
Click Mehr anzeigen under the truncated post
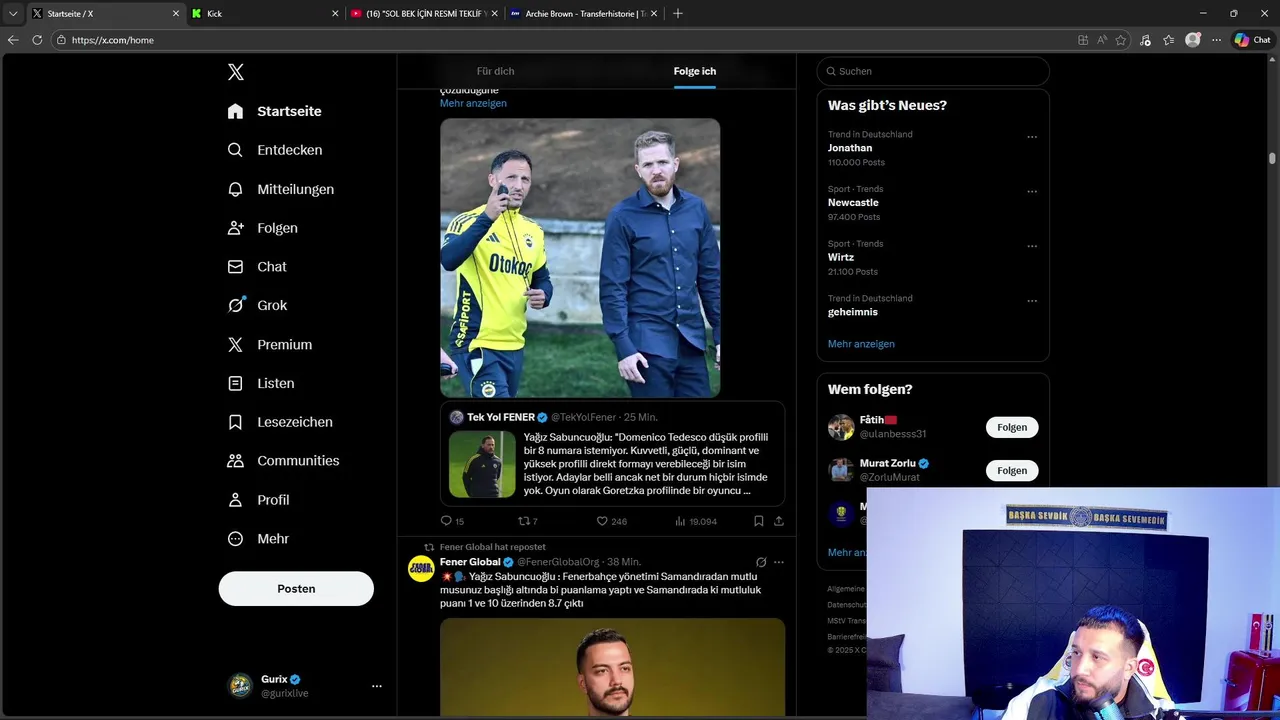pyautogui.click(x=473, y=103)
